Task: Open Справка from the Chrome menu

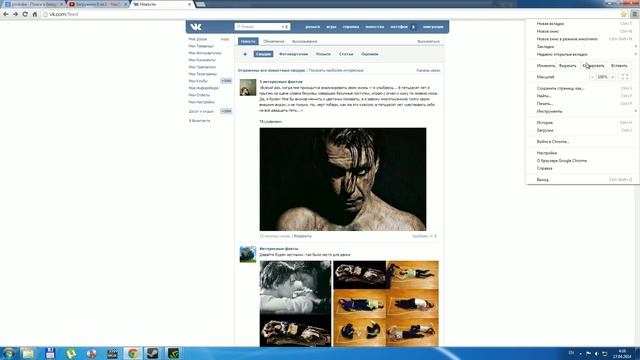Action: (x=582, y=168)
